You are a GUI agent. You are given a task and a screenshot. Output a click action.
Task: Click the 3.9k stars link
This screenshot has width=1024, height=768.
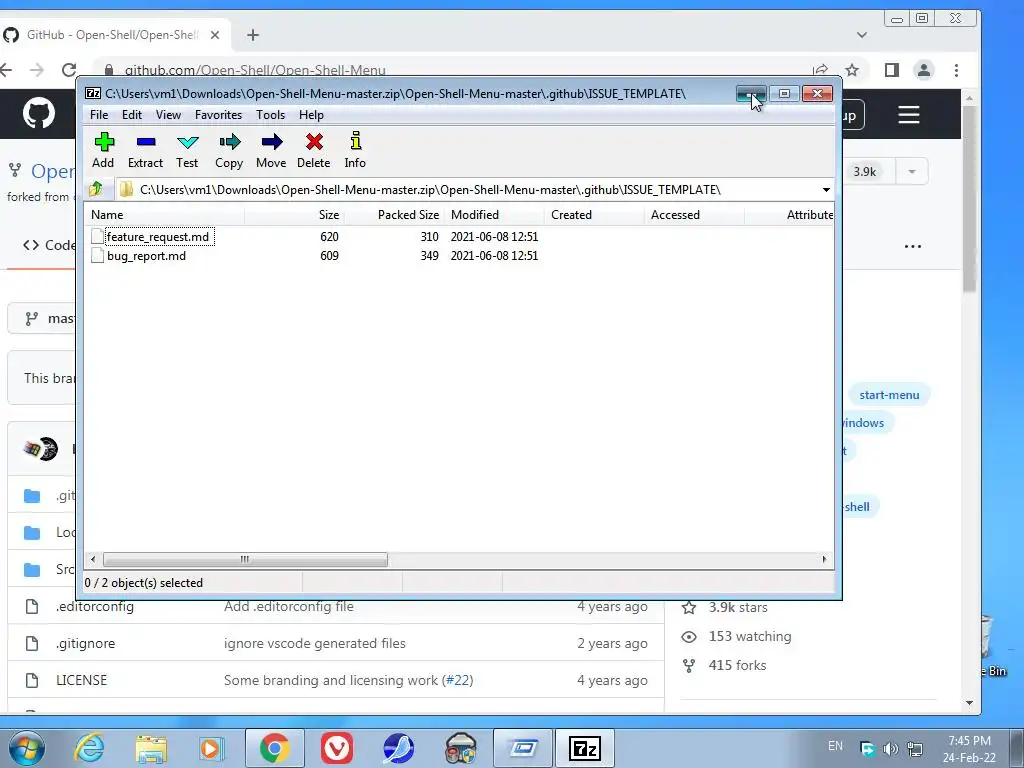point(738,607)
